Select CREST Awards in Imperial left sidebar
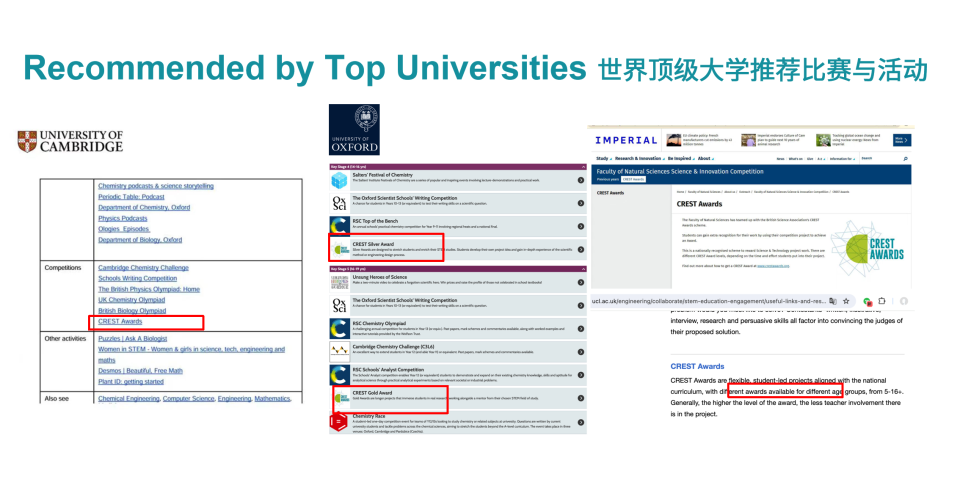 pos(610,193)
